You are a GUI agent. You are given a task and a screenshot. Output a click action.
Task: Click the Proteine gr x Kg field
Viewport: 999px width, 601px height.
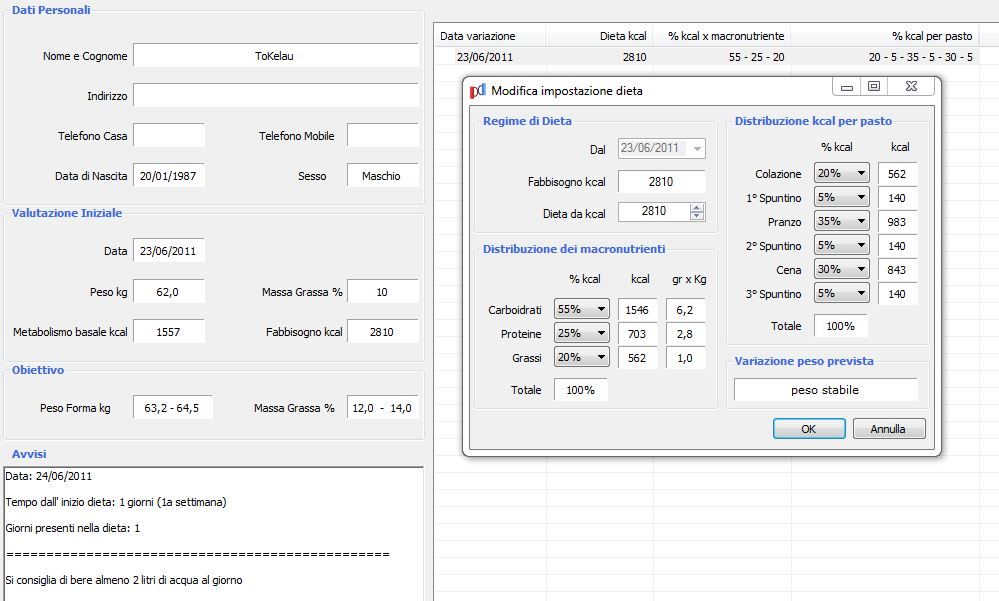686,334
